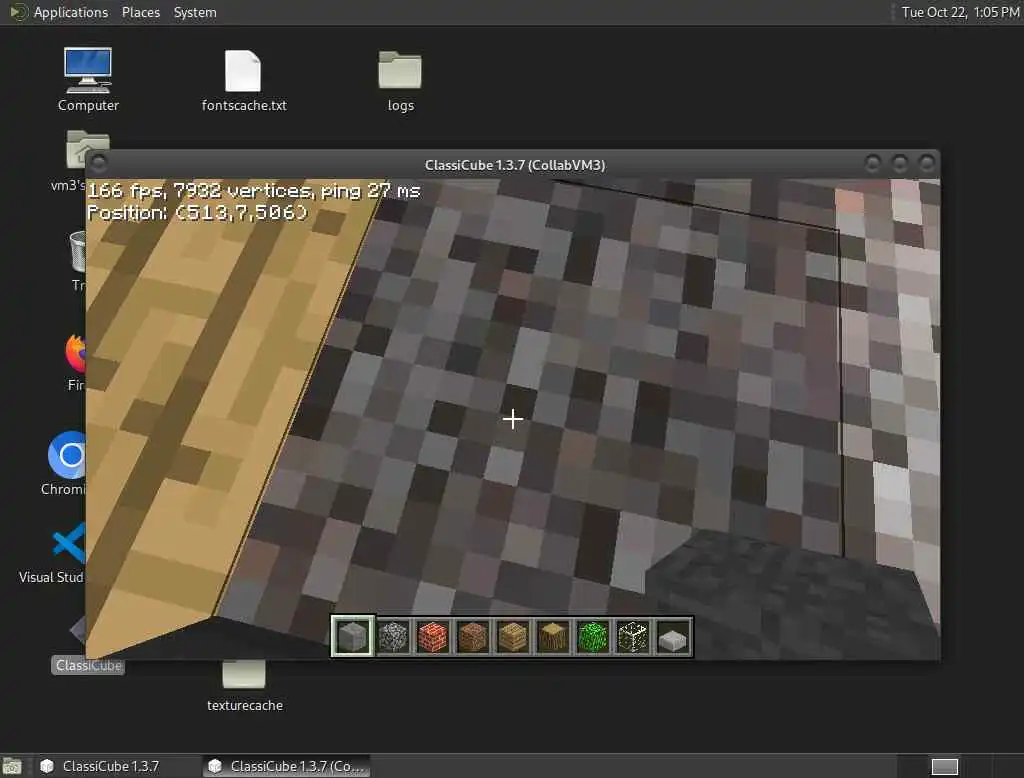Click the show desktop icon in the taskbar
1024x778 pixels.
pos(12,766)
